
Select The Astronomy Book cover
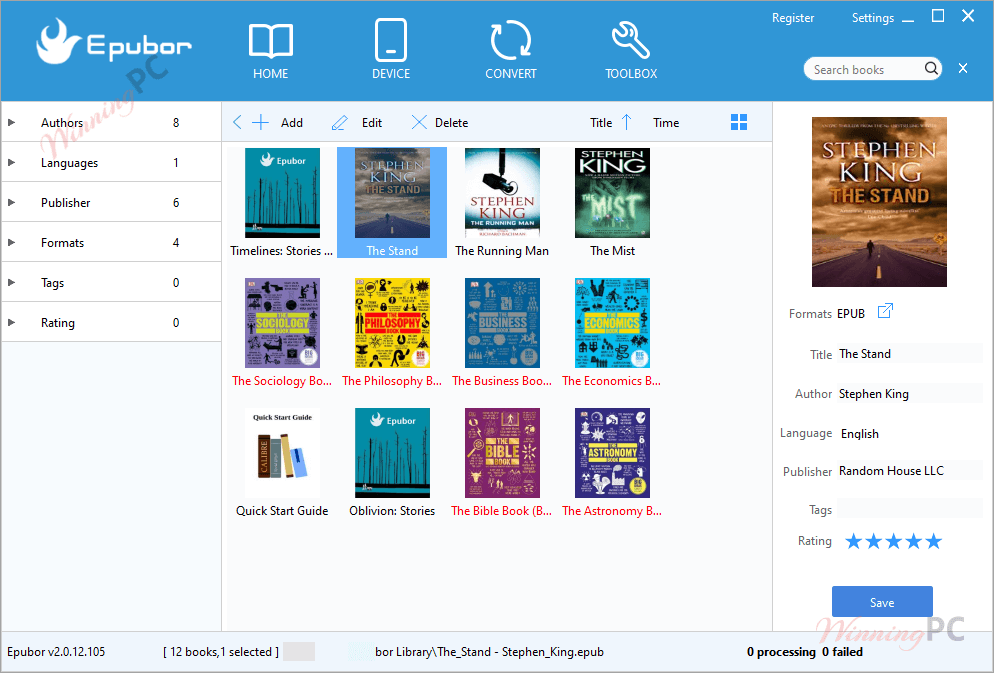click(x=612, y=452)
